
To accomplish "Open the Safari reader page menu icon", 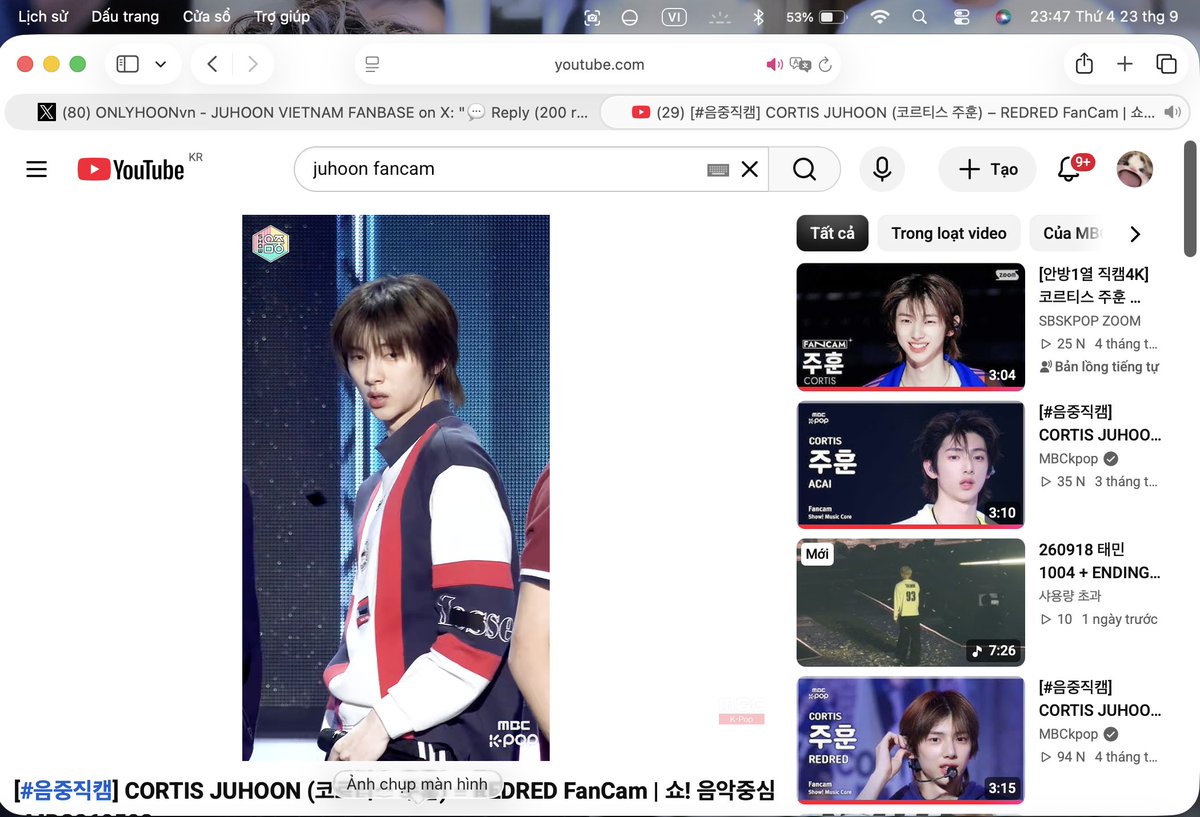I will [x=372, y=64].
